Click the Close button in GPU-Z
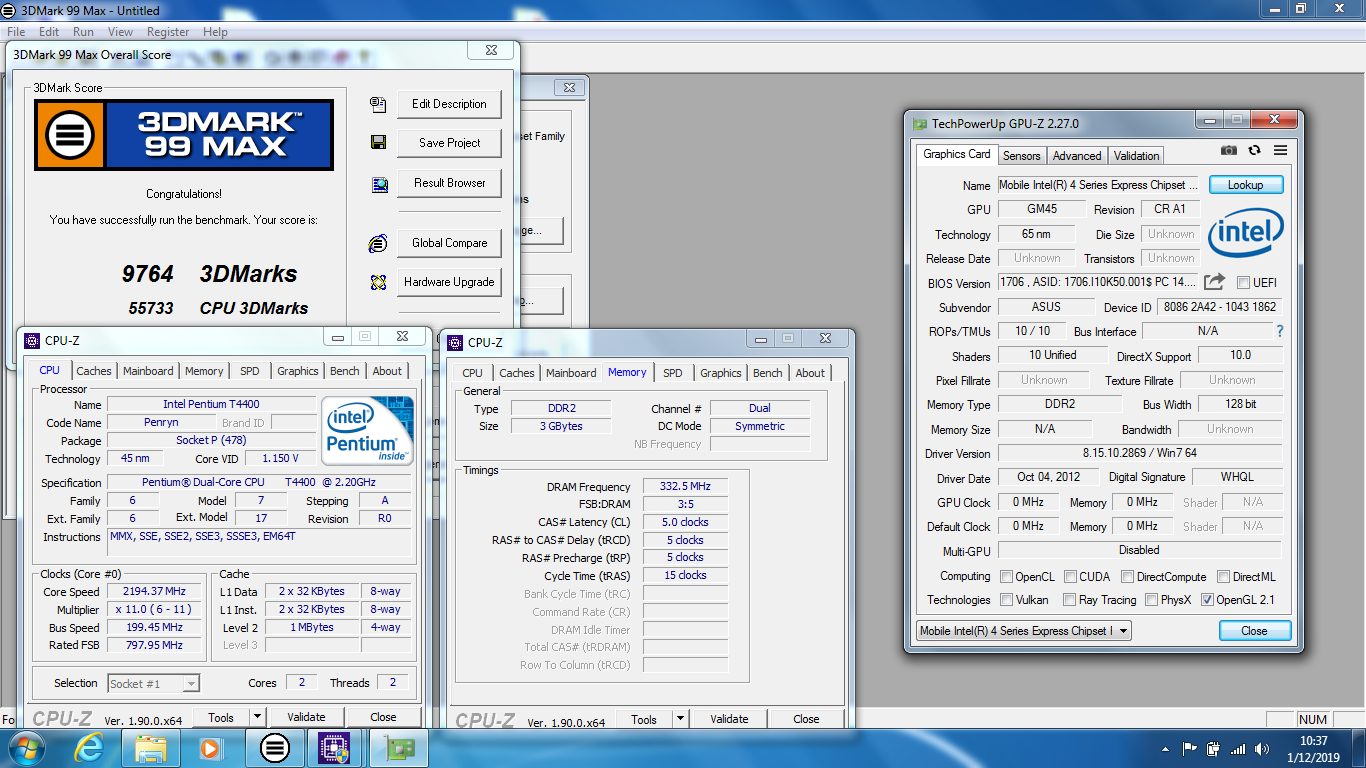This screenshot has width=1366, height=768. click(x=1255, y=631)
